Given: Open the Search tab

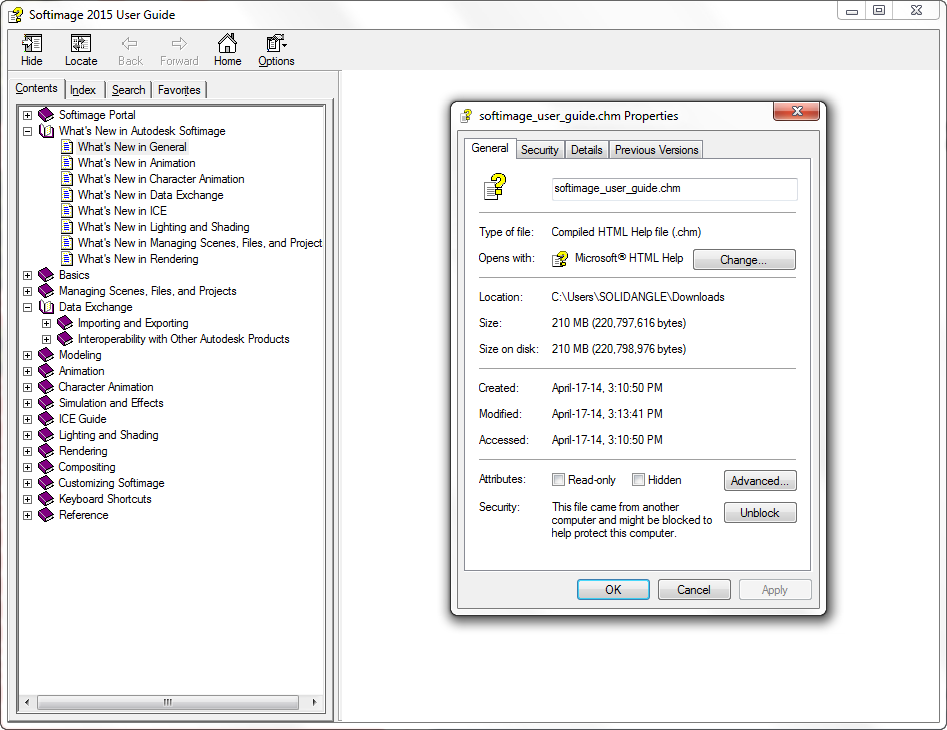Looking at the screenshot, I should point(128,90).
